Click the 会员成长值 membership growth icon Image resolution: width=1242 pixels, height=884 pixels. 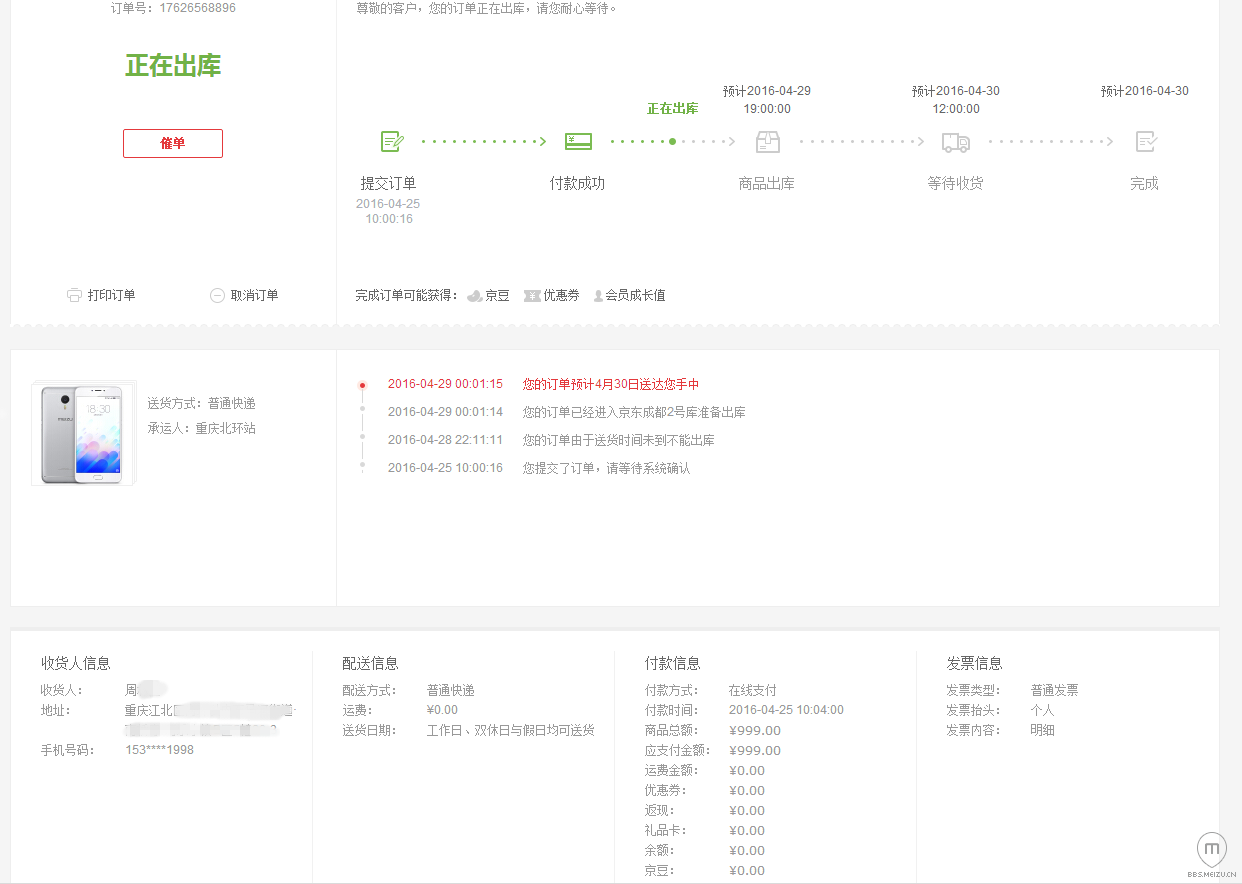pyautogui.click(x=600, y=295)
